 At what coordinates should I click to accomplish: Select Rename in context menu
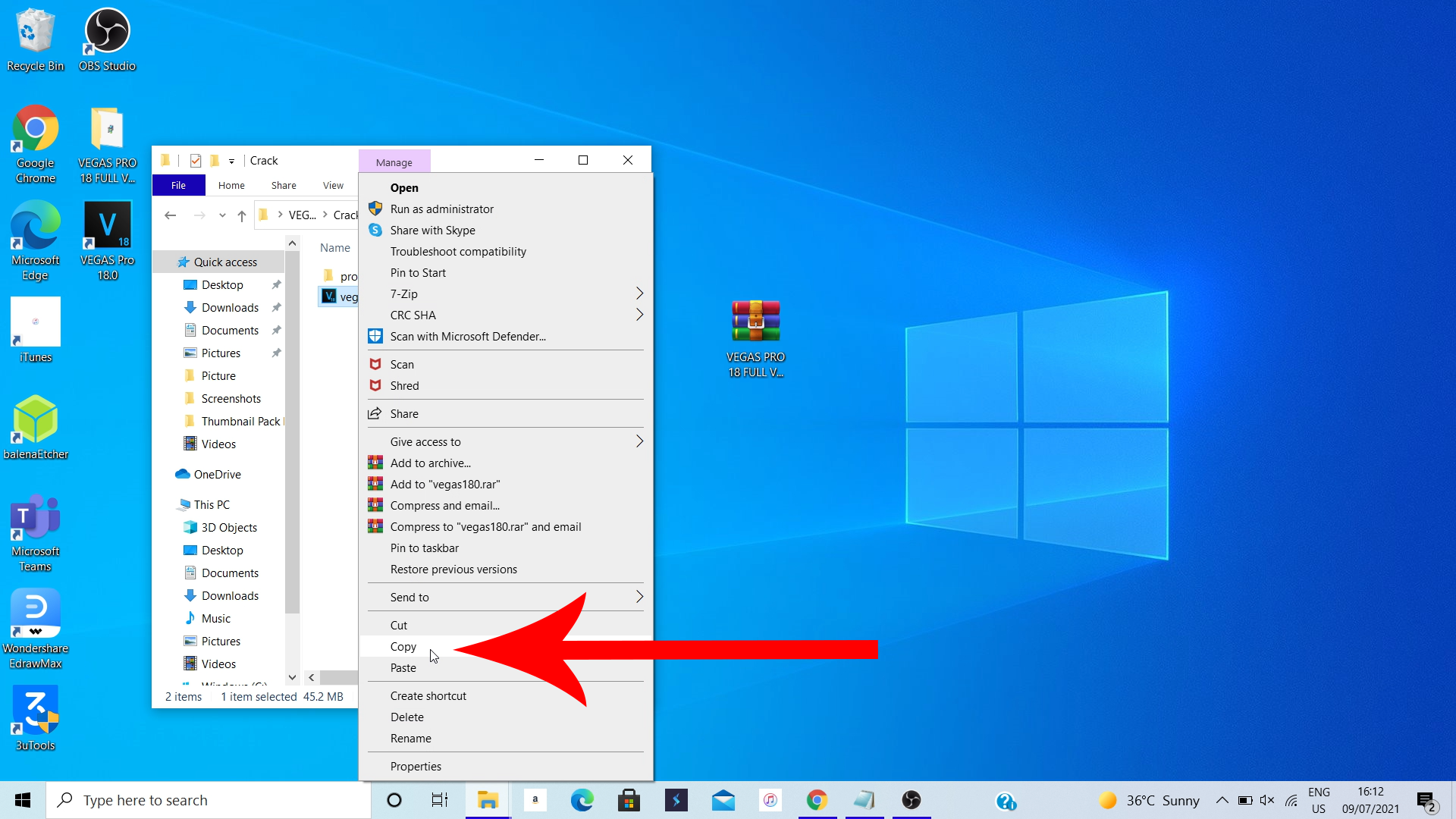coord(506,738)
